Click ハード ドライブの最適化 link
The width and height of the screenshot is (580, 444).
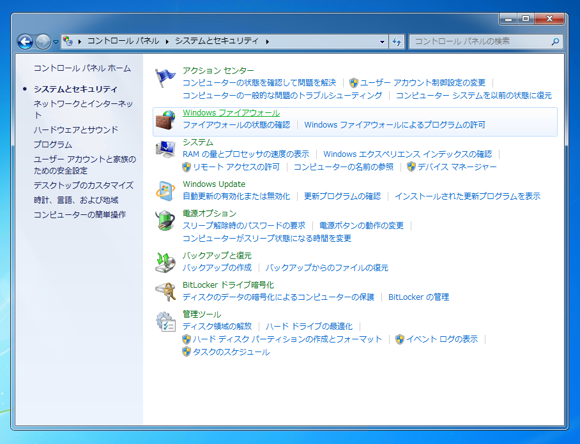coord(309,326)
